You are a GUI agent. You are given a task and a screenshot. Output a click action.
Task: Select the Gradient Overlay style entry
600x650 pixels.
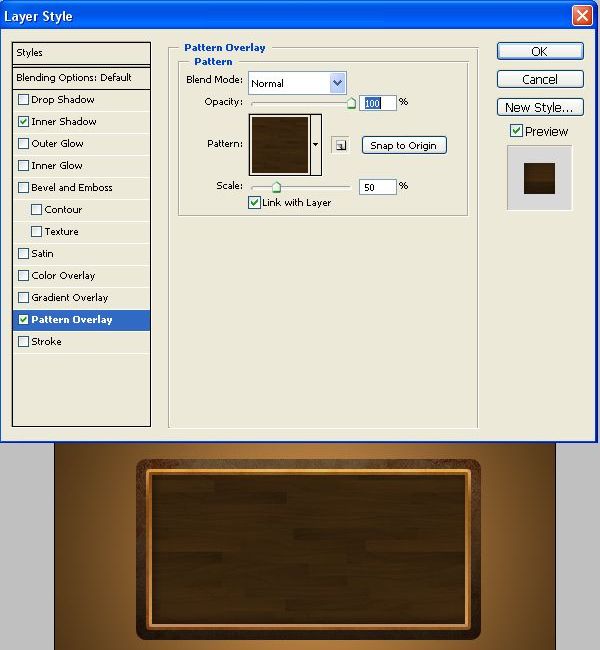(69, 298)
